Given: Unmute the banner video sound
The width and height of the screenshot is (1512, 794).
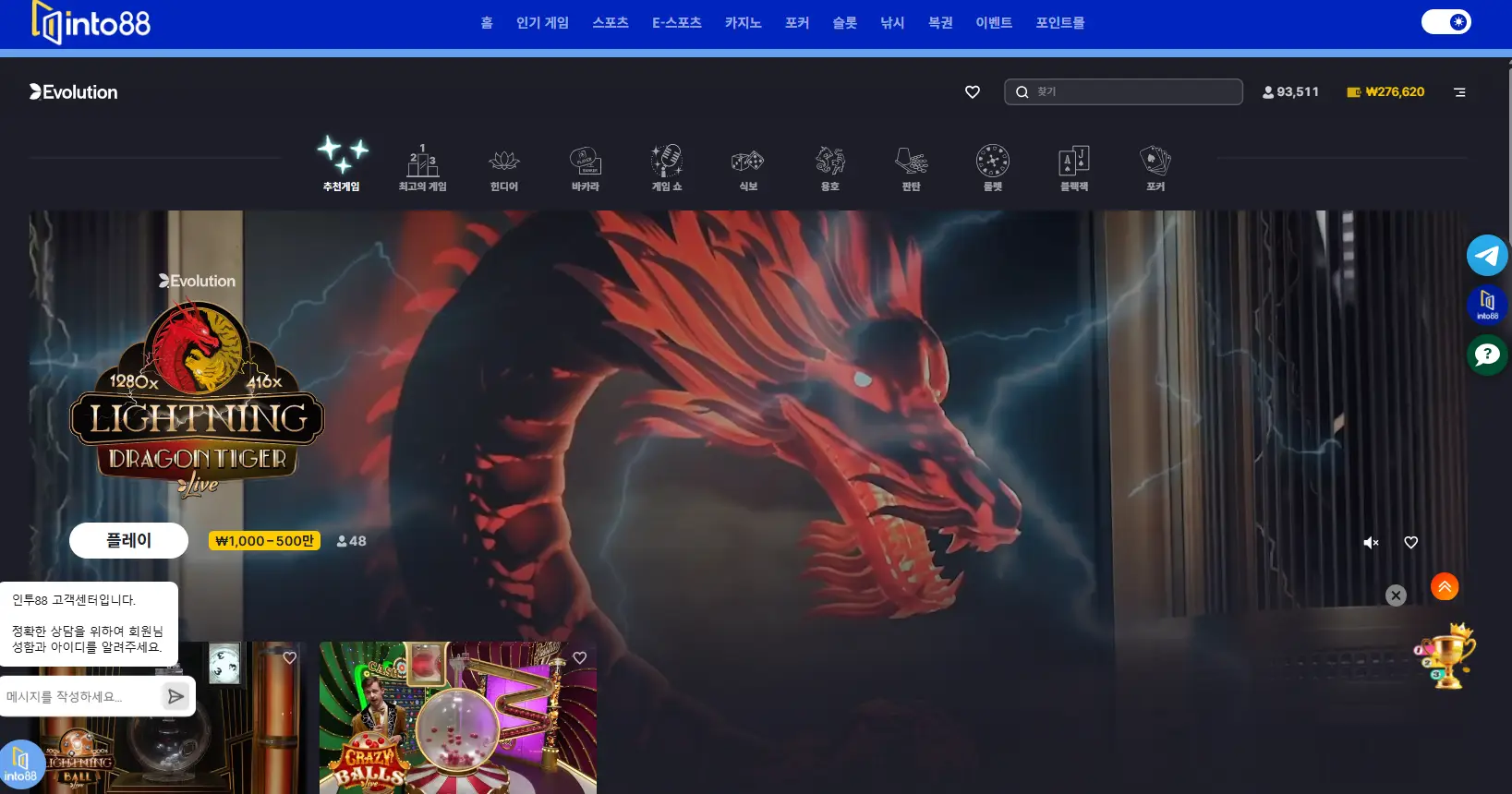Looking at the screenshot, I should point(1371,543).
